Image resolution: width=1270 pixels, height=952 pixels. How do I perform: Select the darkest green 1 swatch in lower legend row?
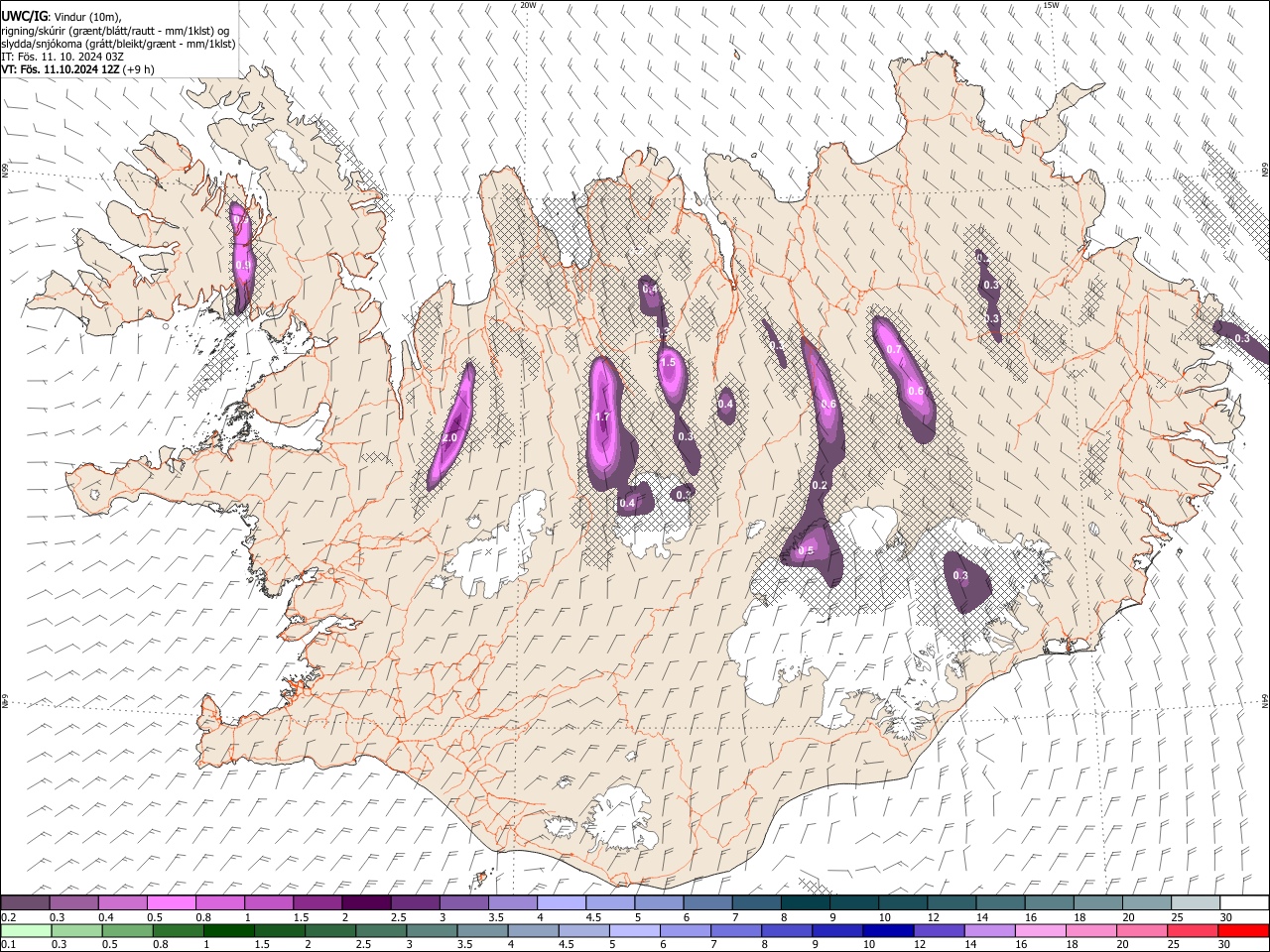point(229,930)
